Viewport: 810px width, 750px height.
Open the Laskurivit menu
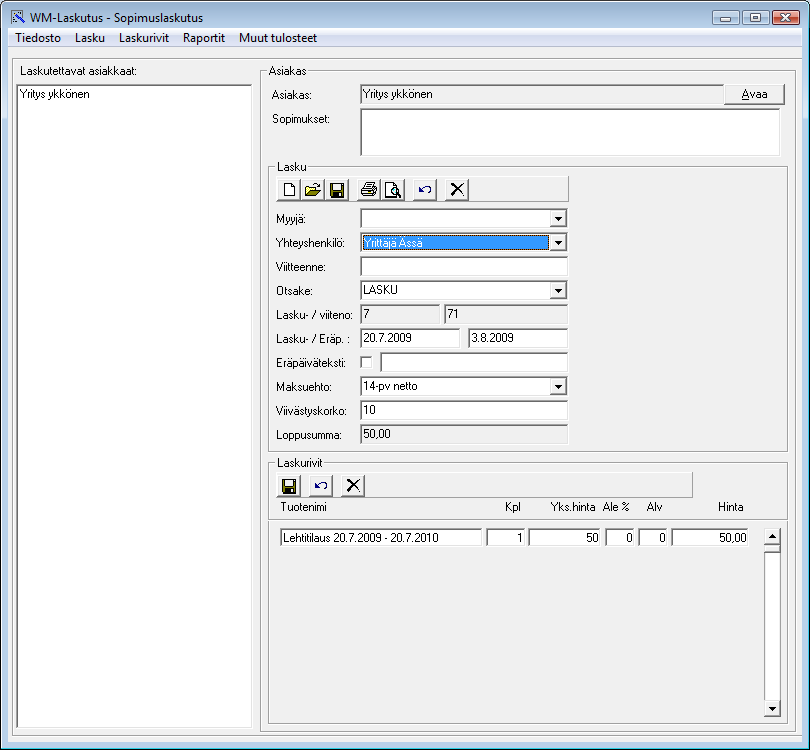pyautogui.click(x=144, y=38)
